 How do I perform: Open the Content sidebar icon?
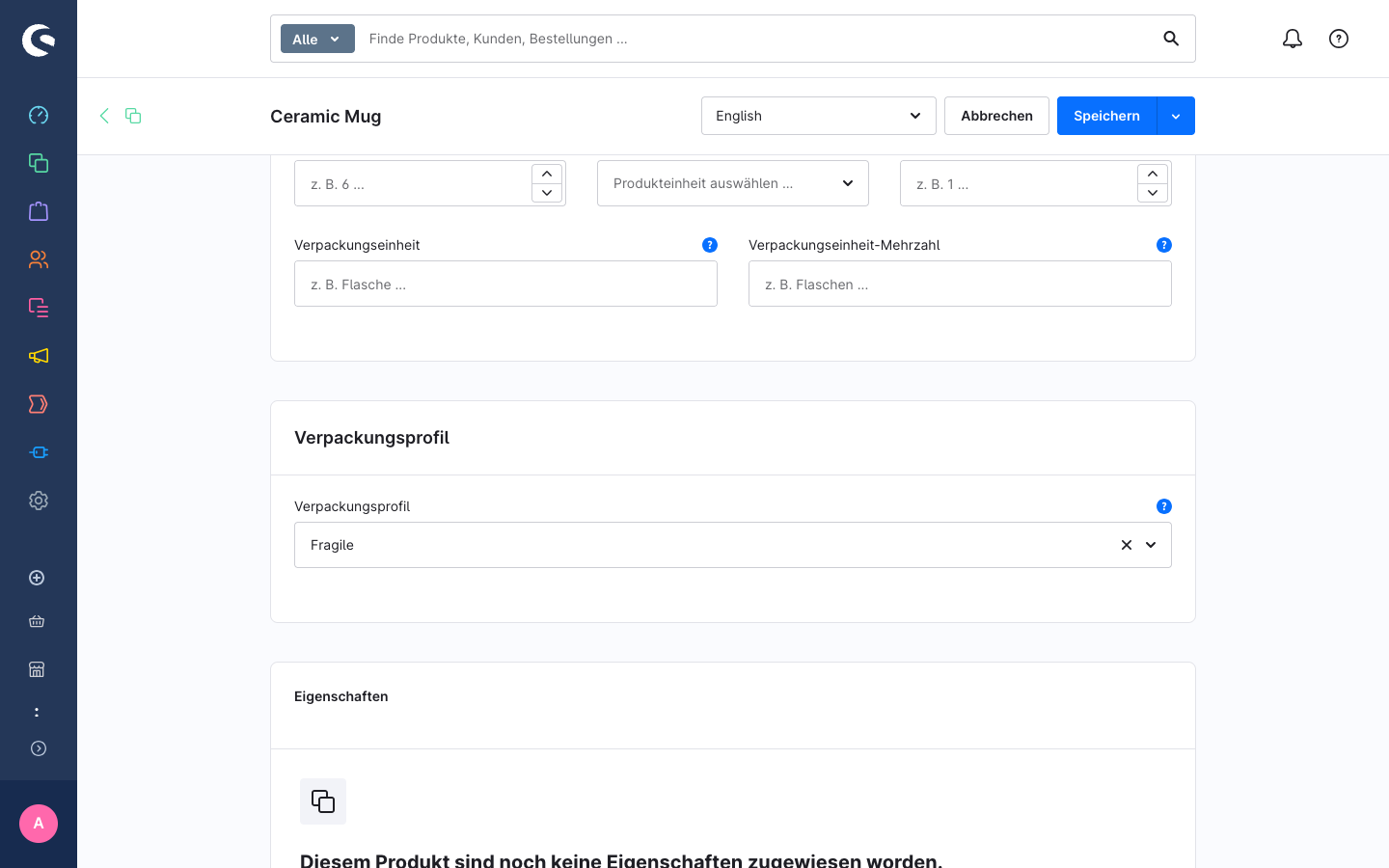point(39,308)
